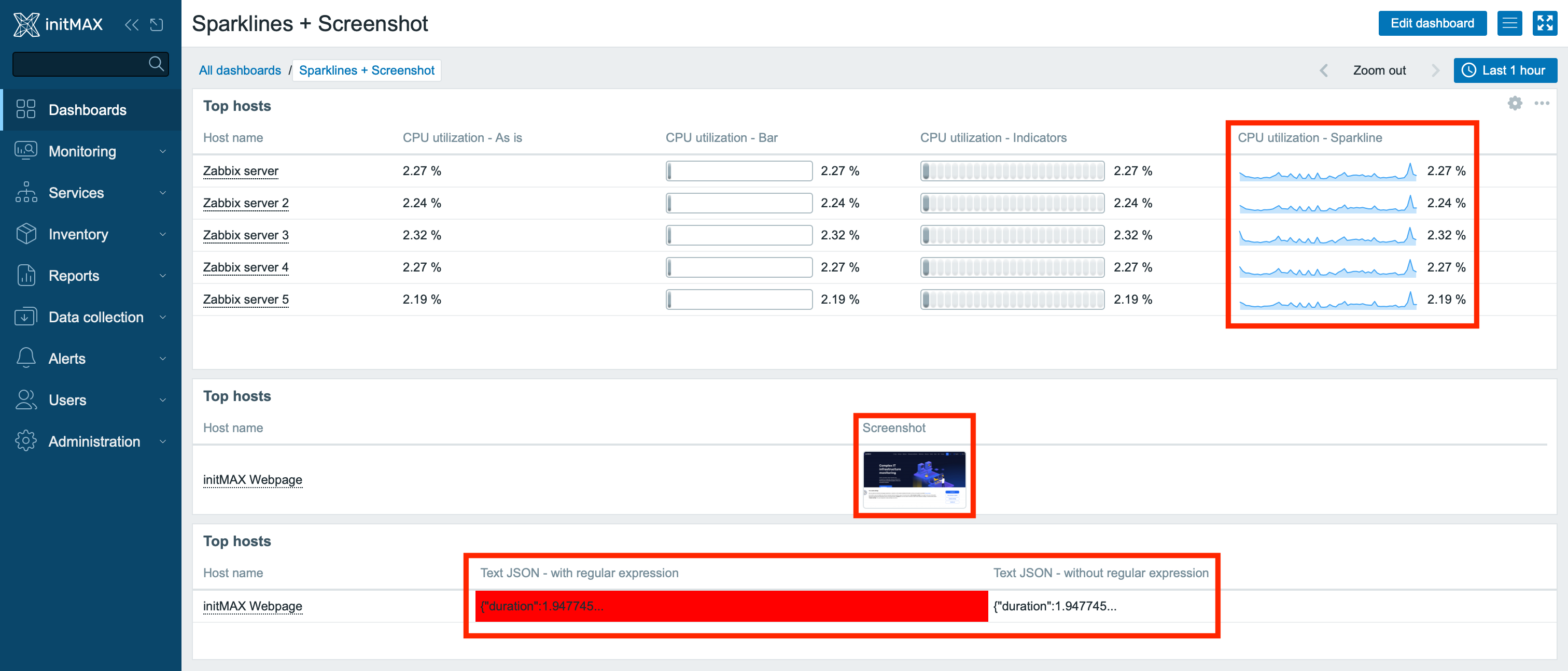The width and height of the screenshot is (1568, 671).
Task: Expand the Alerts menu chevron
Action: point(162,359)
